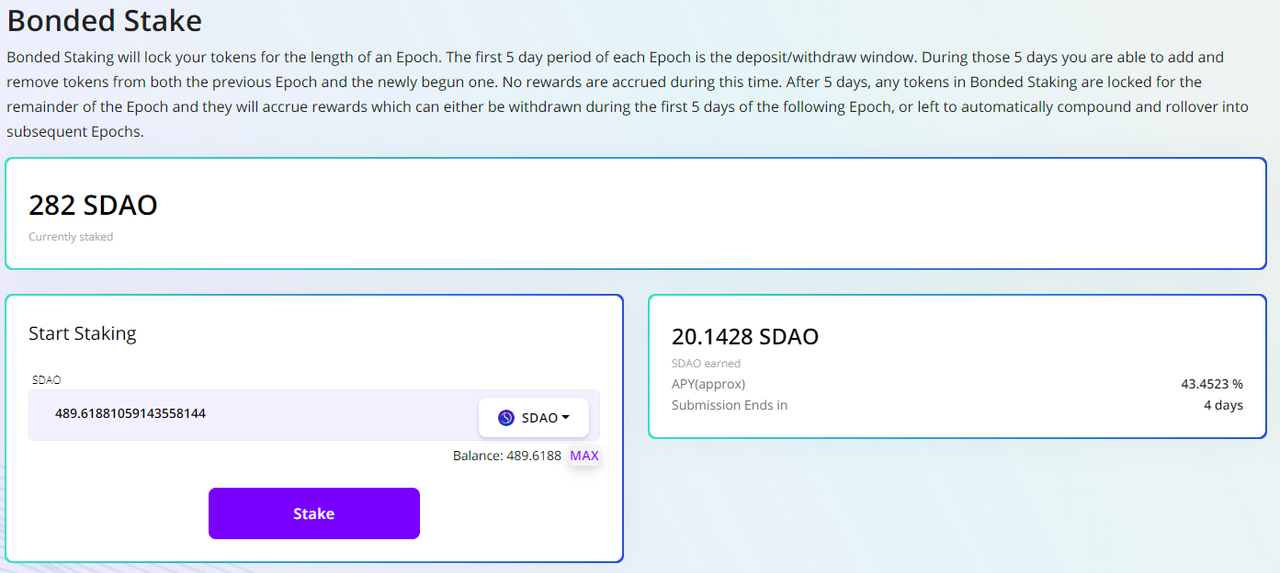
Task: Click the 282 SDAO staked amount
Action: pyautogui.click(x=93, y=205)
